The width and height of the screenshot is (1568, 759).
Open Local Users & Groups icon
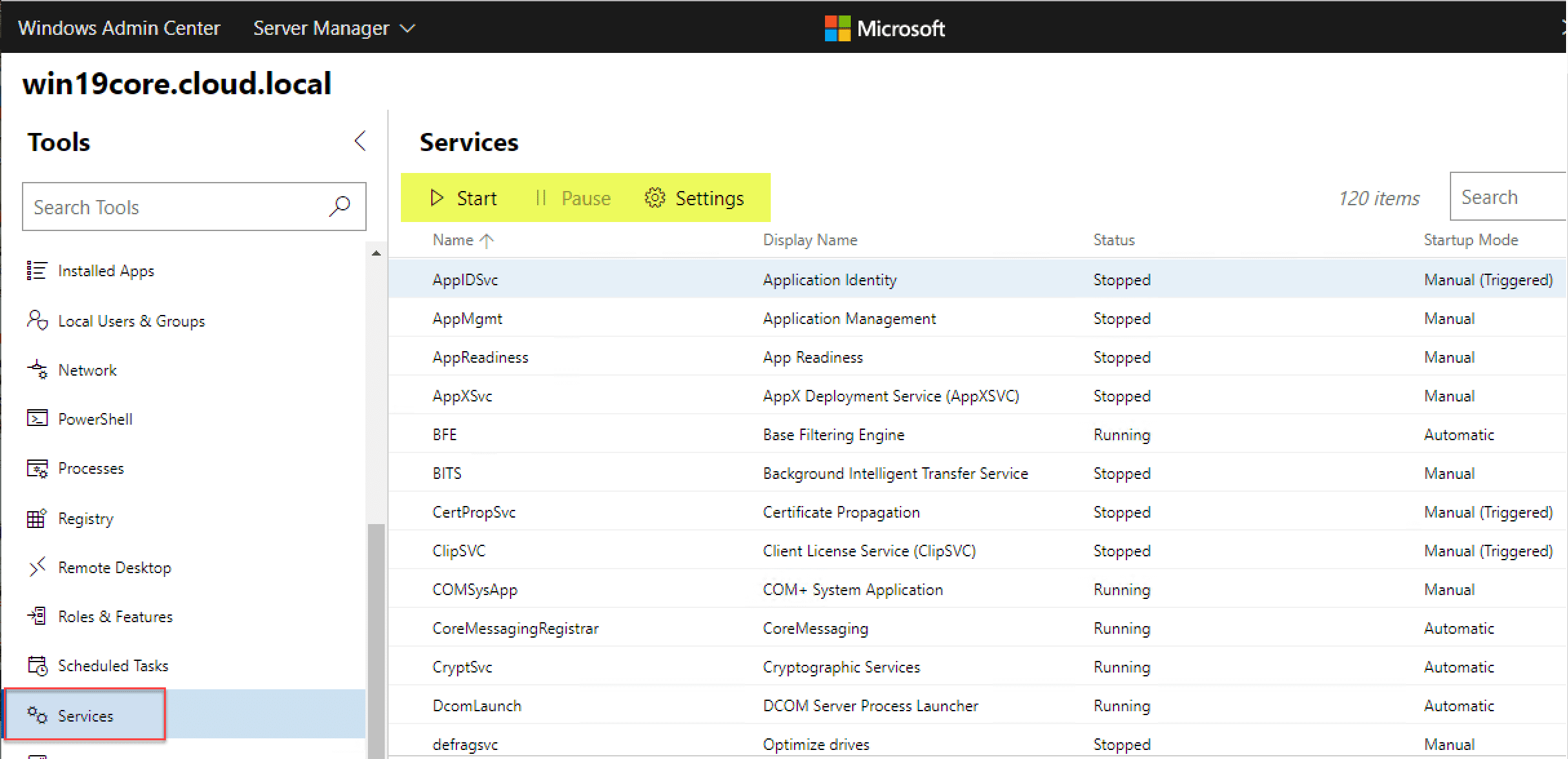coord(36,320)
